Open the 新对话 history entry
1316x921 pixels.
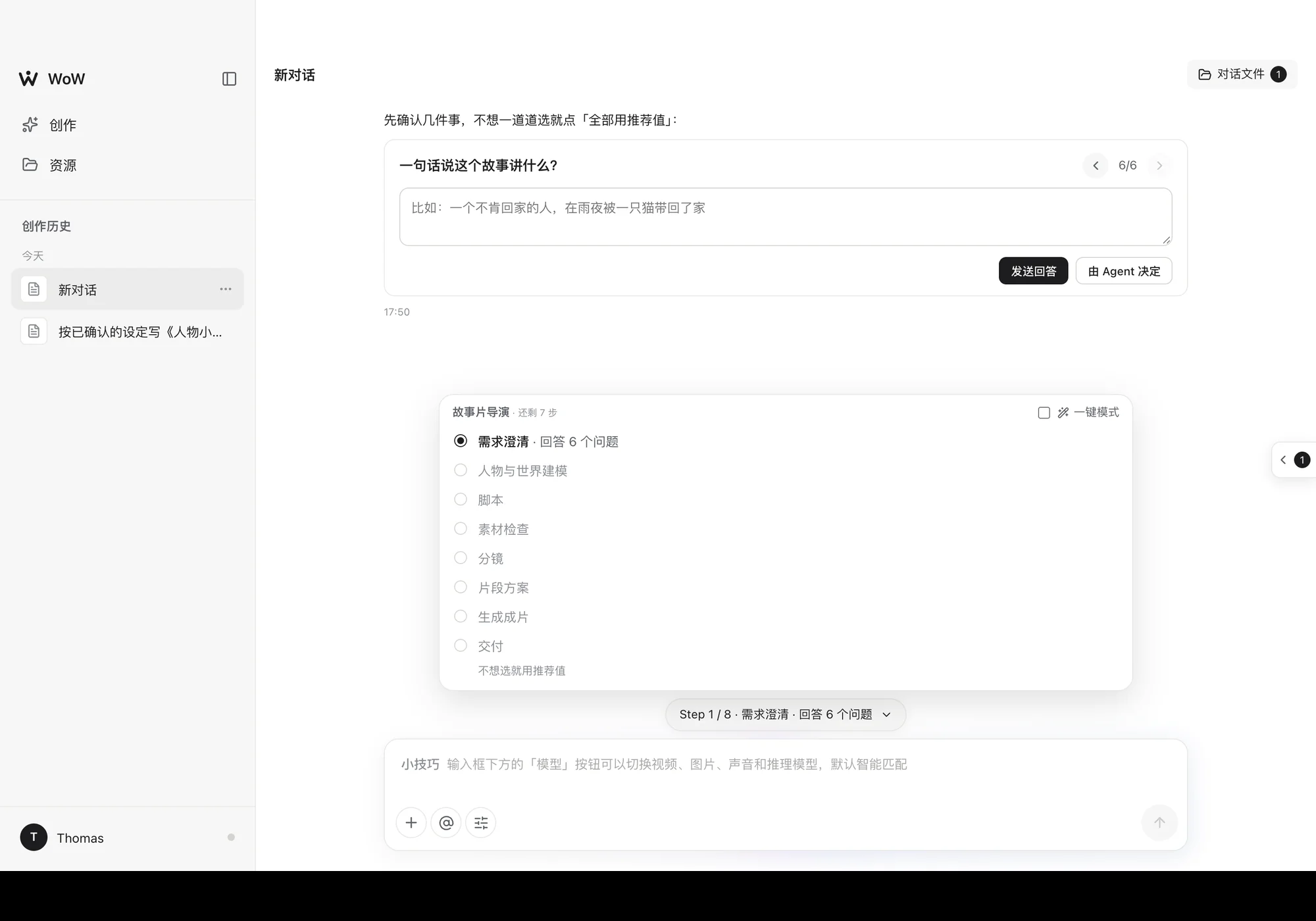(128, 289)
